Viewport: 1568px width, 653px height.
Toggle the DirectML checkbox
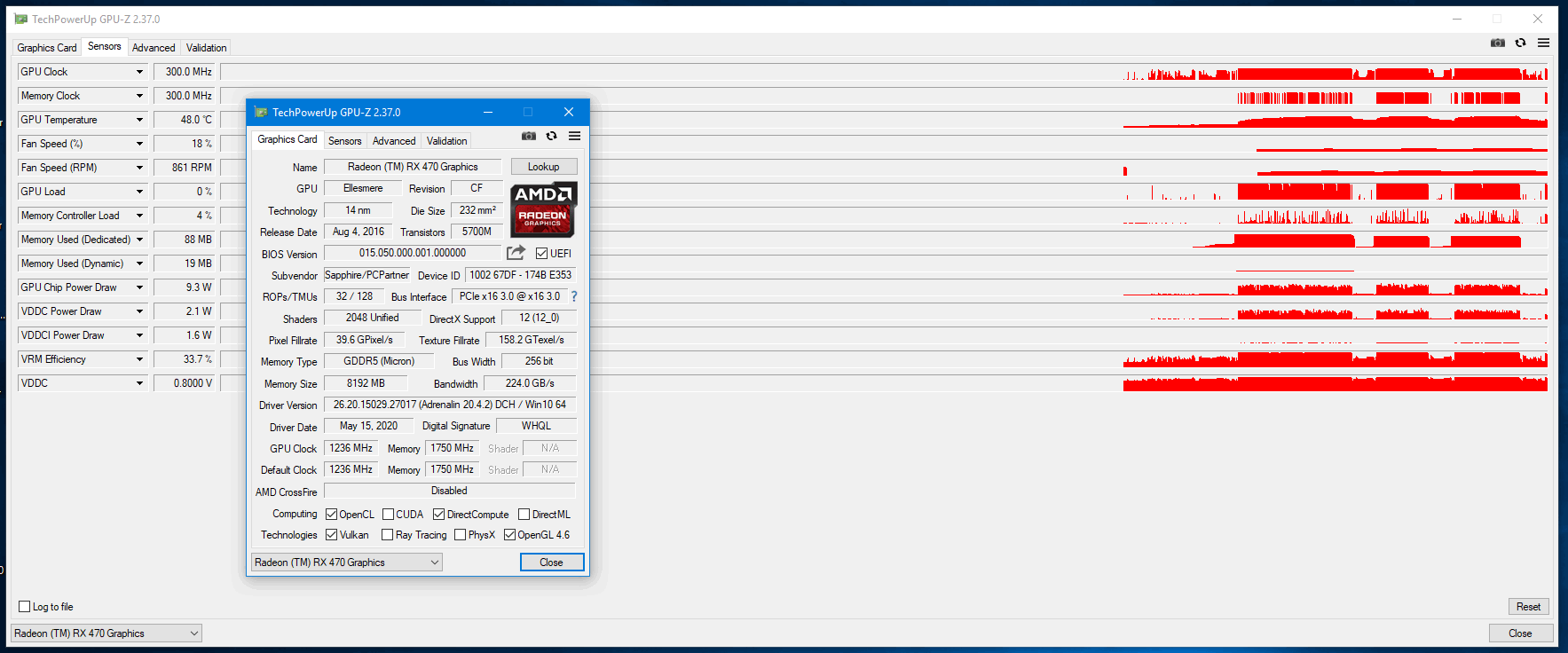524,515
